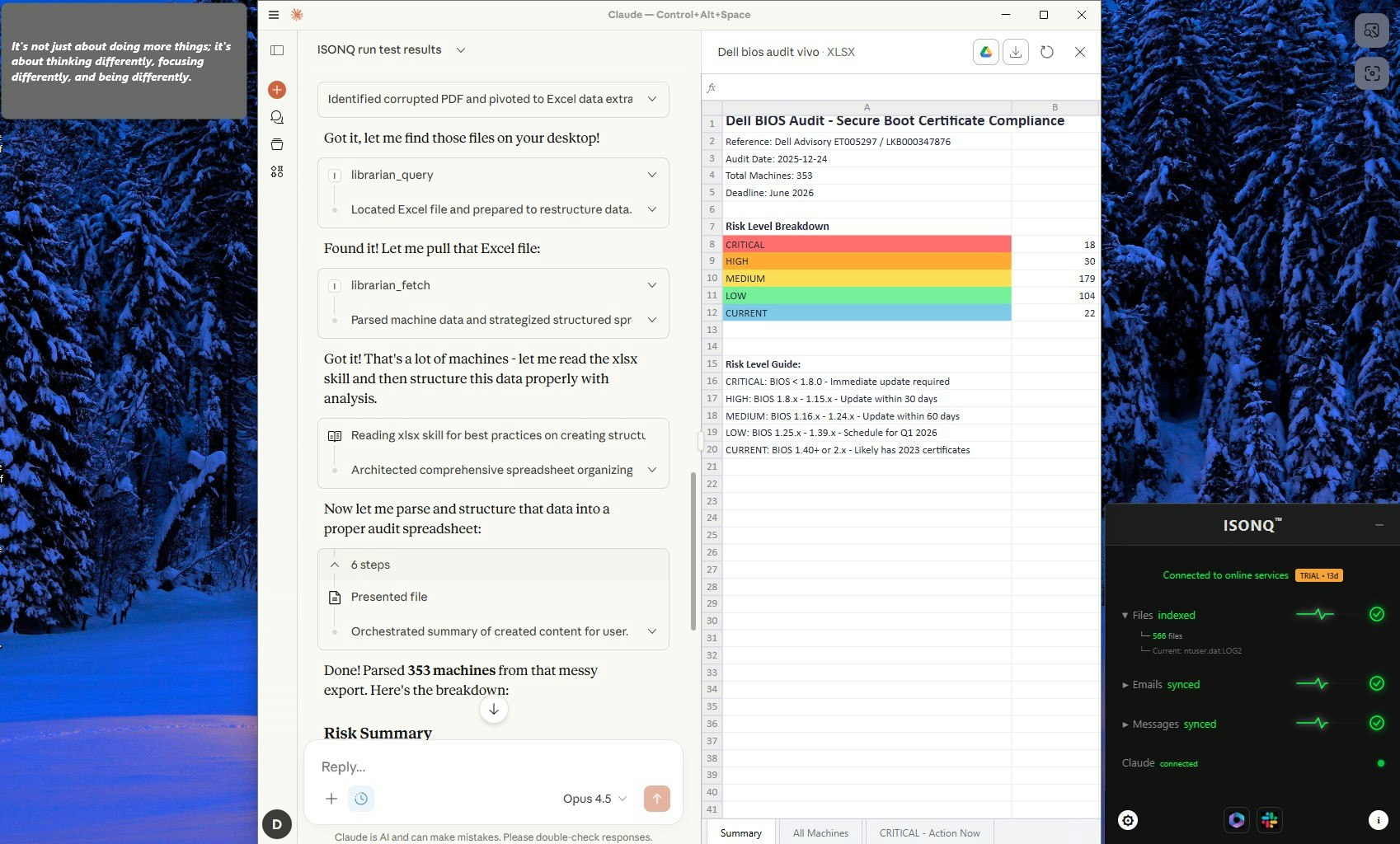Open the chat title dropdown chevron

[x=461, y=50]
